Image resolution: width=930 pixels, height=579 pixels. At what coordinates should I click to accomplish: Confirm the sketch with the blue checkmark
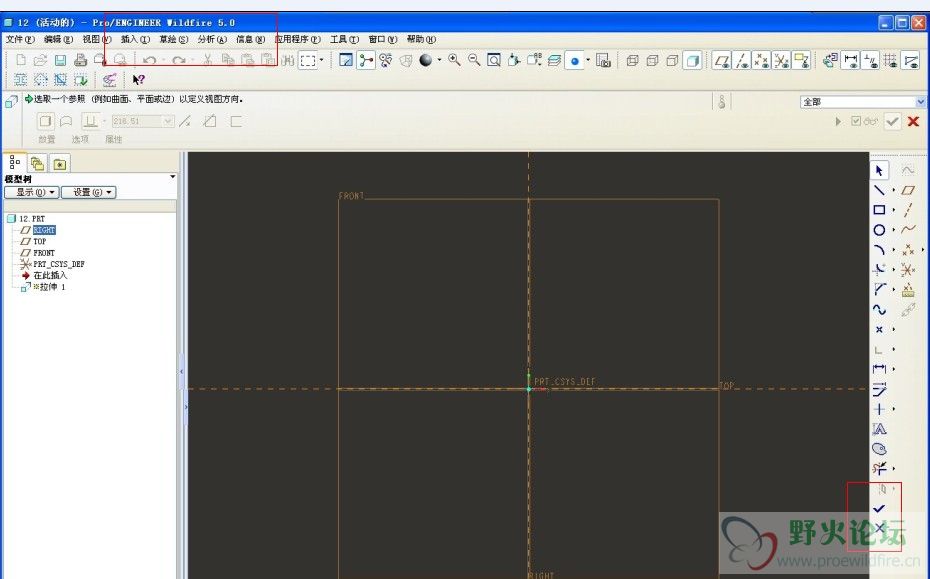[879, 508]
